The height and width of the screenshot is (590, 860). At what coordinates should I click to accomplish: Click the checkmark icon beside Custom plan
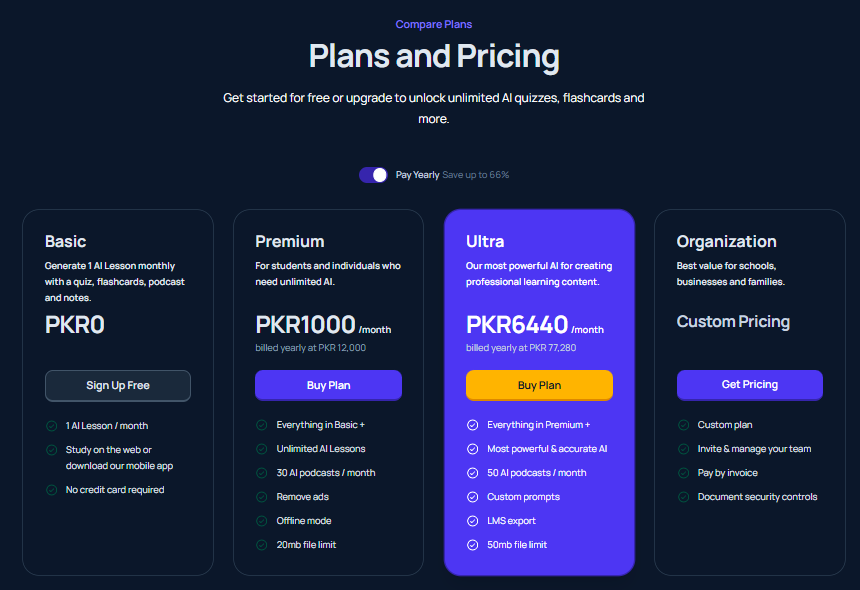pos(683,425)
